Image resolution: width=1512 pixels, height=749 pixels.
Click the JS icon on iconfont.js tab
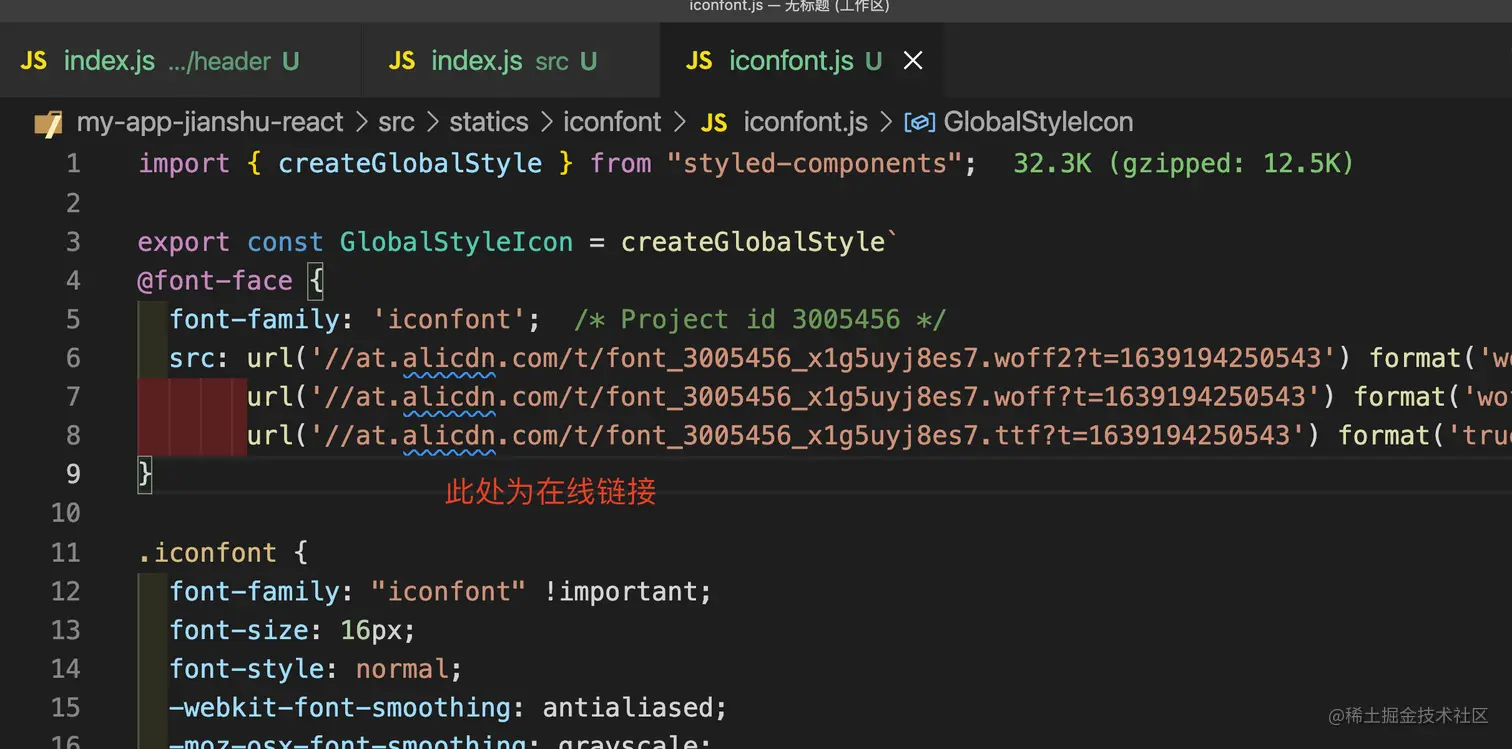tap(699, 61)
